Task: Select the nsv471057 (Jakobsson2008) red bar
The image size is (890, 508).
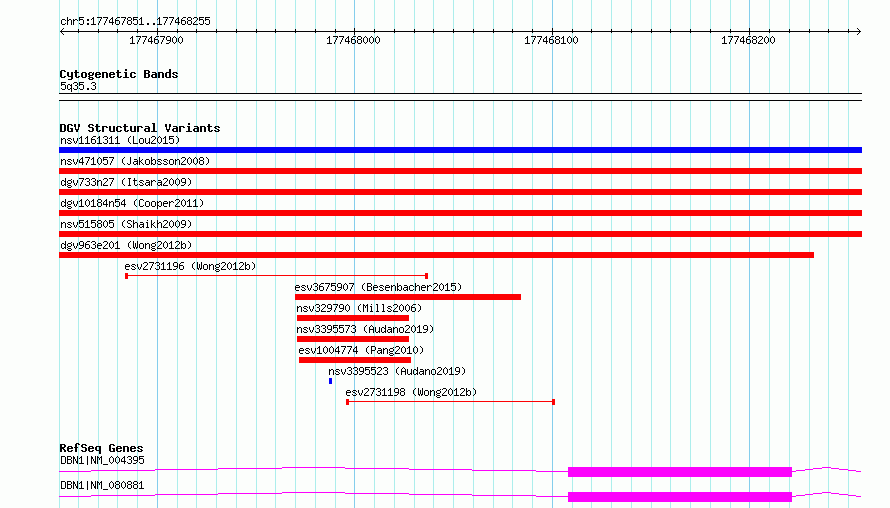Action: 460,171
